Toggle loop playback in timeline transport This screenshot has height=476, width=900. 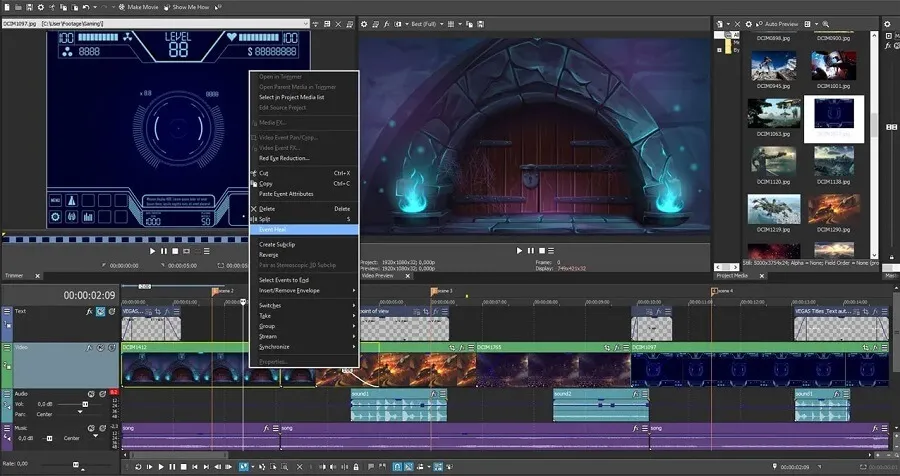(x=138, y=467)
